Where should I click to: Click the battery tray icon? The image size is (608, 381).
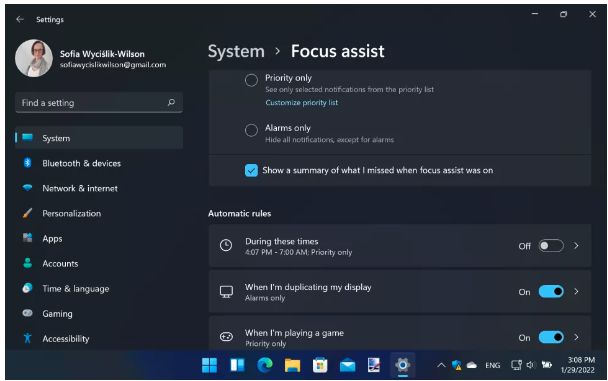click(547, 365)
